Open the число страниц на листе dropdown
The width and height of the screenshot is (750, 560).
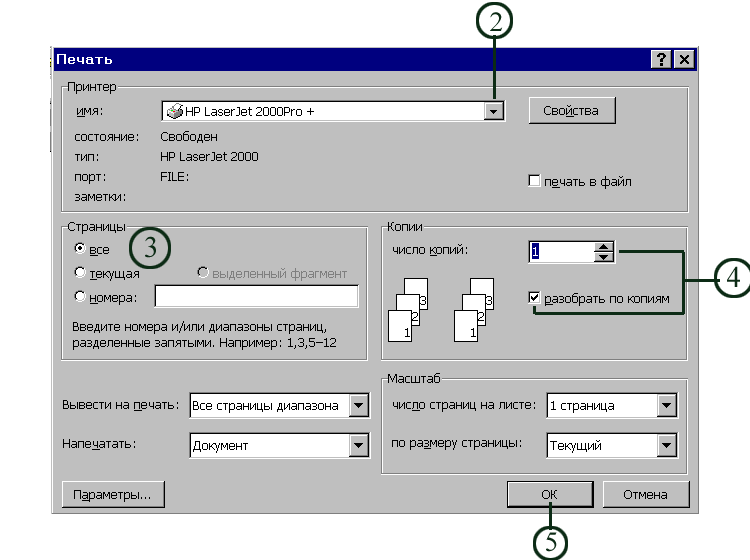[666, 406]
